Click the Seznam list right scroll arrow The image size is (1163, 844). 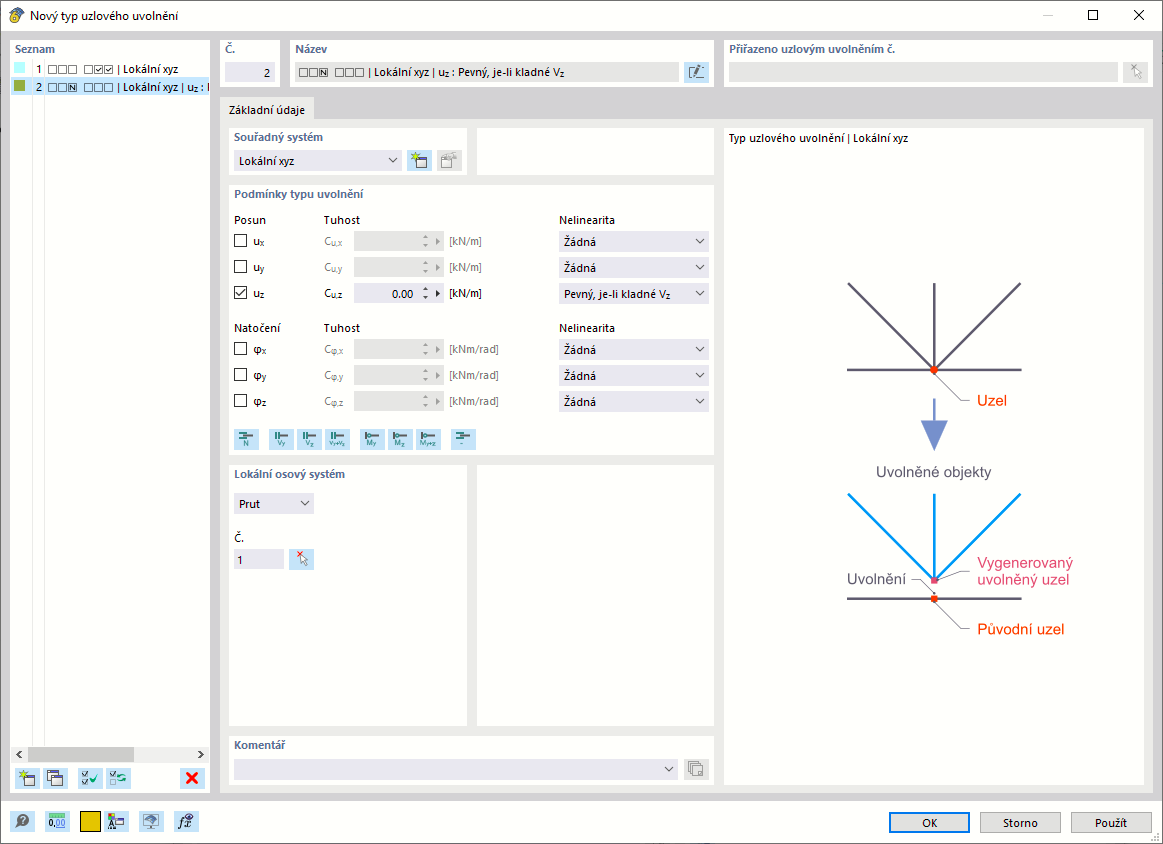click(x=200, y=754)
